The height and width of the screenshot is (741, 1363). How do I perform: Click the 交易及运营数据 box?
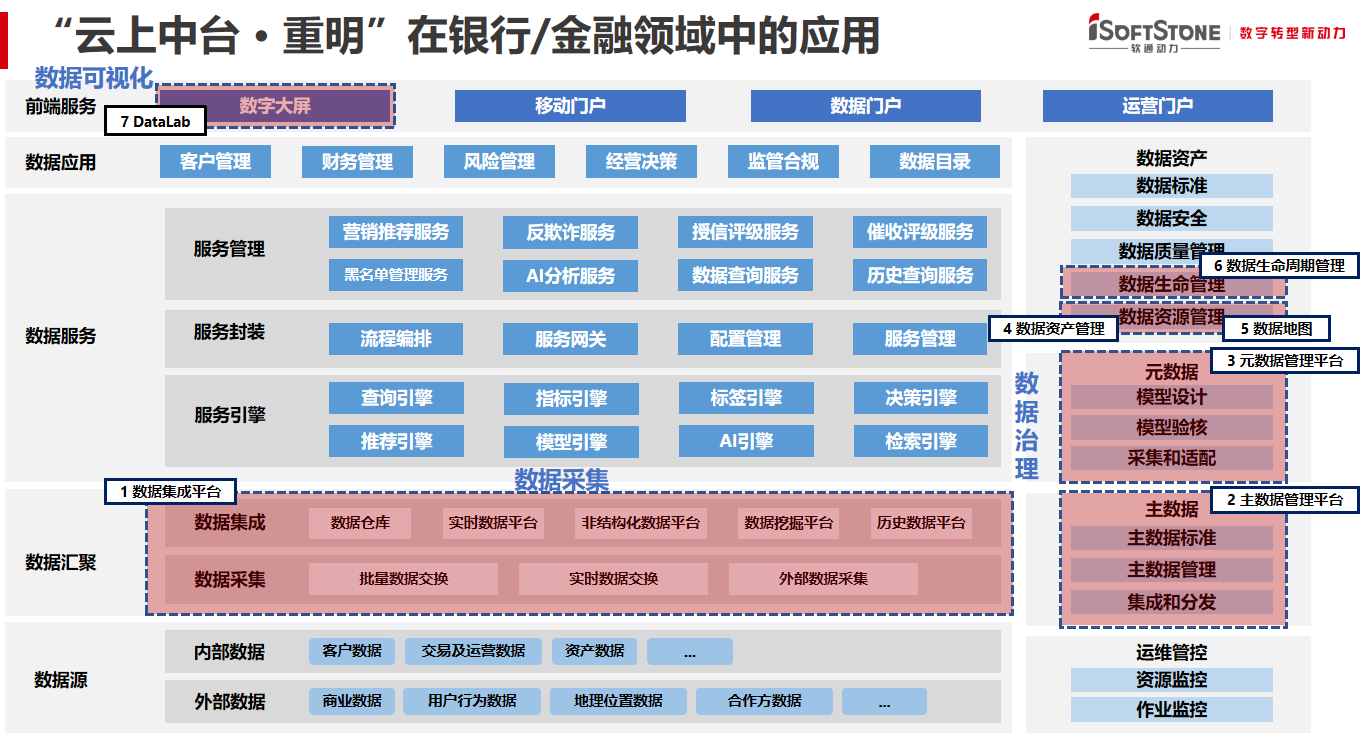point(473,651)
